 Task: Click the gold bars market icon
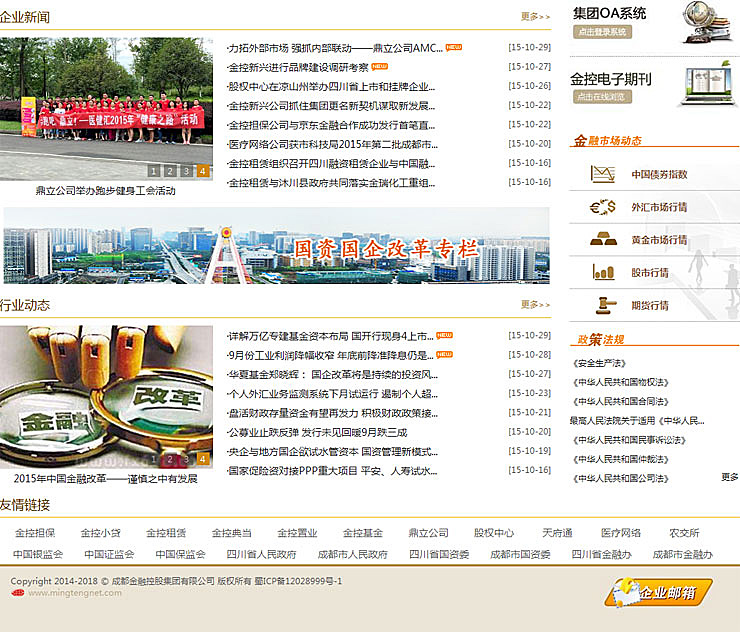(x=602, y=240)
